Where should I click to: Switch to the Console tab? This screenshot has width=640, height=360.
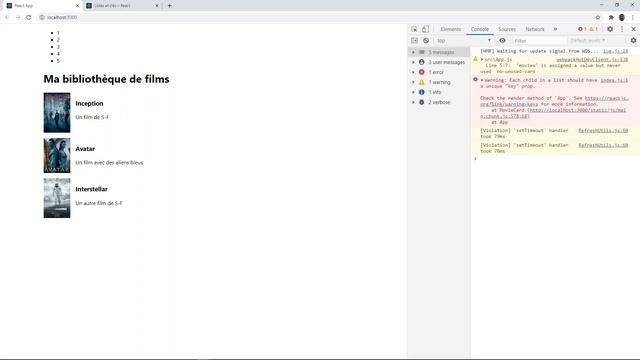pyautogui.click(x=480, y=29)
